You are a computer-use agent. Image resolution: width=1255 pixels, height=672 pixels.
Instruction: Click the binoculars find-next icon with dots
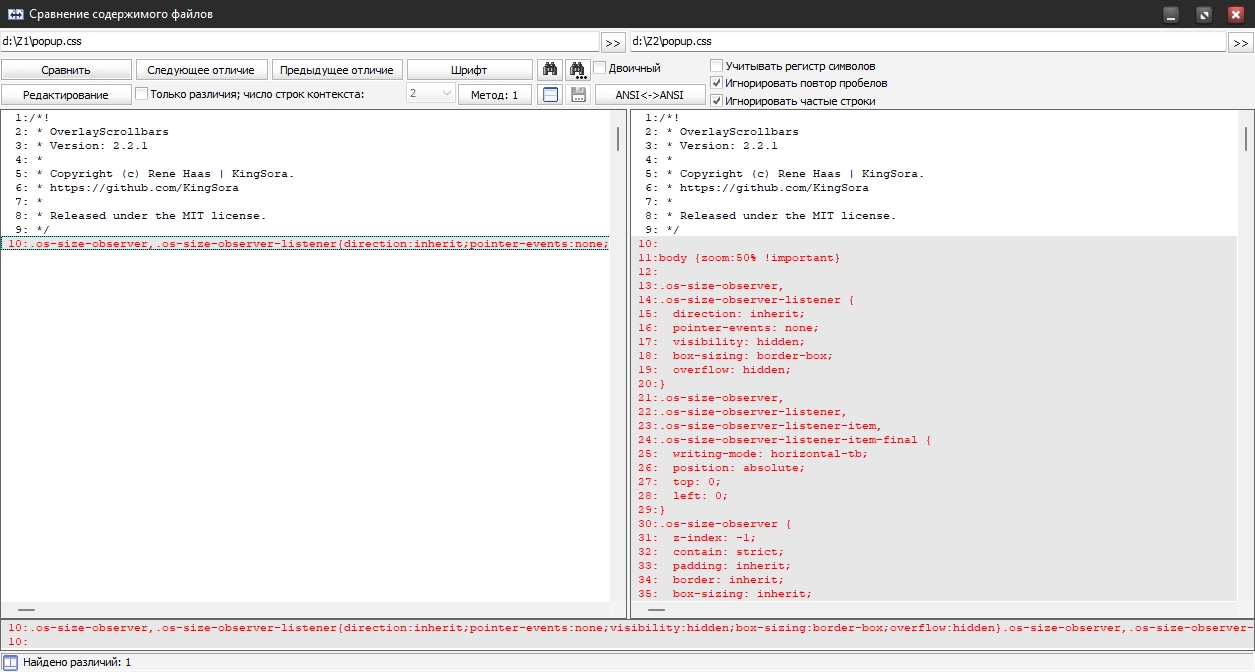pos(577,69)
